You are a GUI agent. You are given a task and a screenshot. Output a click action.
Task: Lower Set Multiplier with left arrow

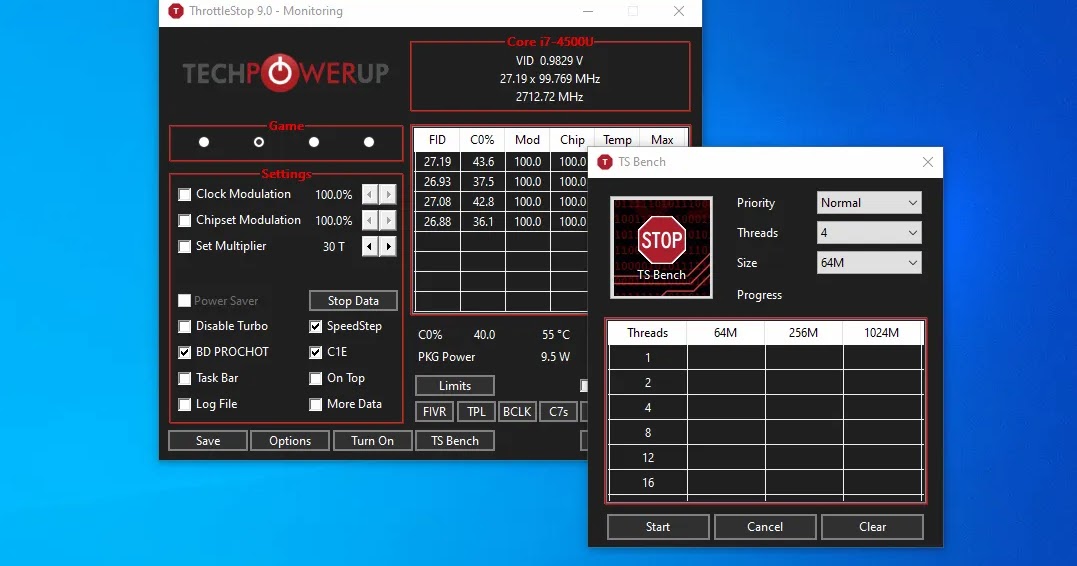click(370, 246)
